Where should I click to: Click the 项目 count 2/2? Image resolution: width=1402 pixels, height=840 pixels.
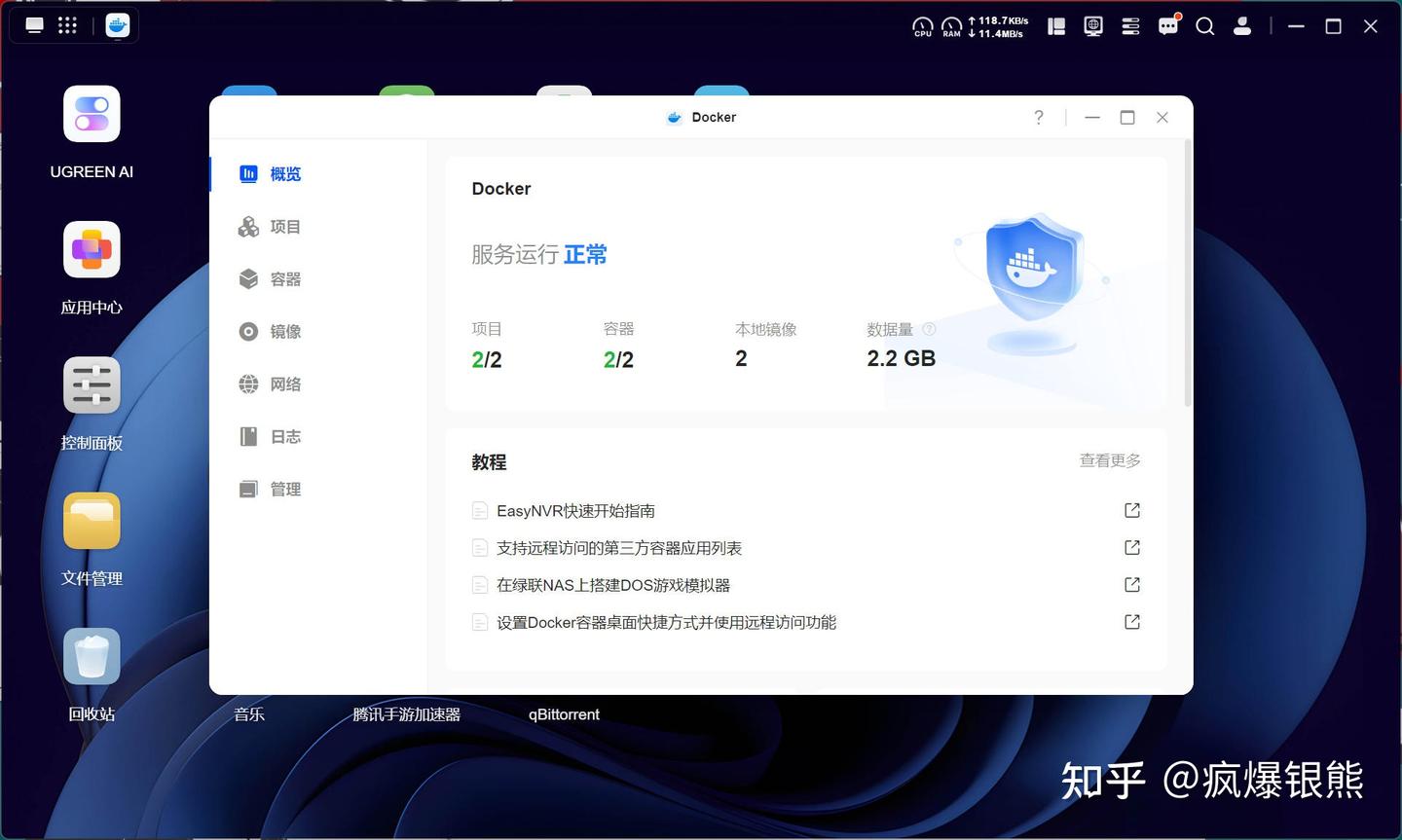tap(487, 360)
